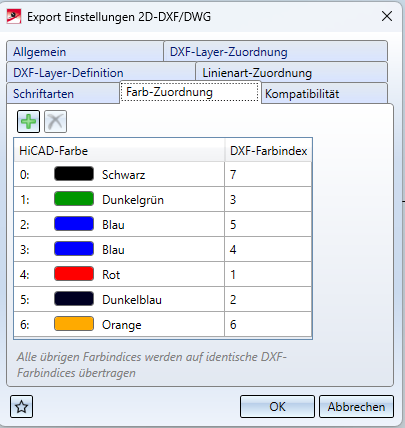
Task: Click the Abbrechen button
Action: 356,407
